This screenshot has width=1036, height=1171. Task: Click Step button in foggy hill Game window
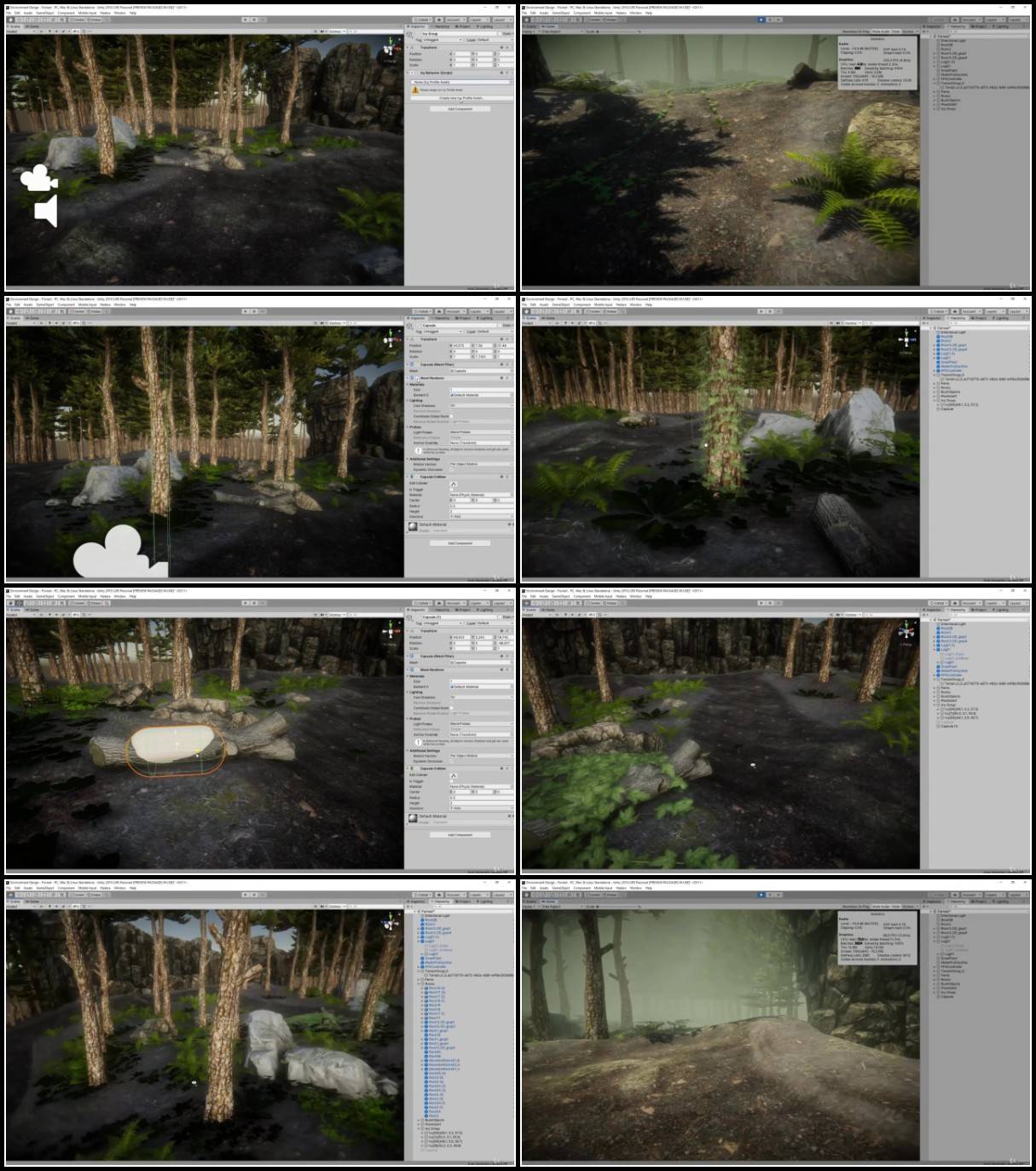pyautogui.click(x=778, y=894)
